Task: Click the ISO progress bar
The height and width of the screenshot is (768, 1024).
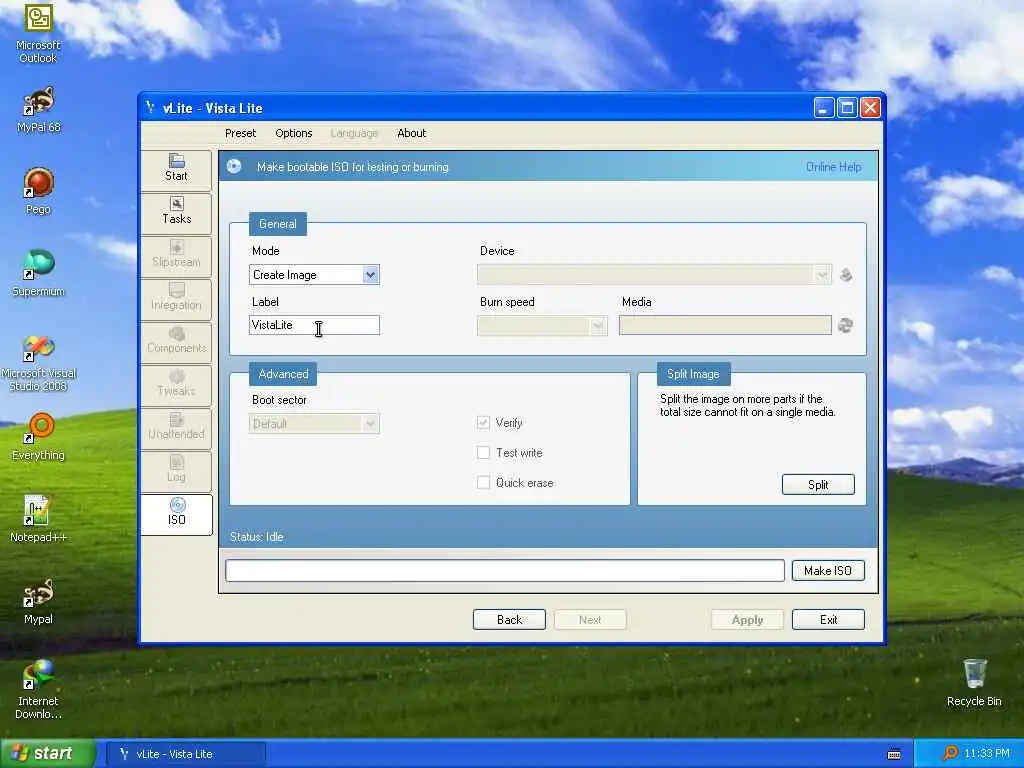Action: [x=505, y=571]
